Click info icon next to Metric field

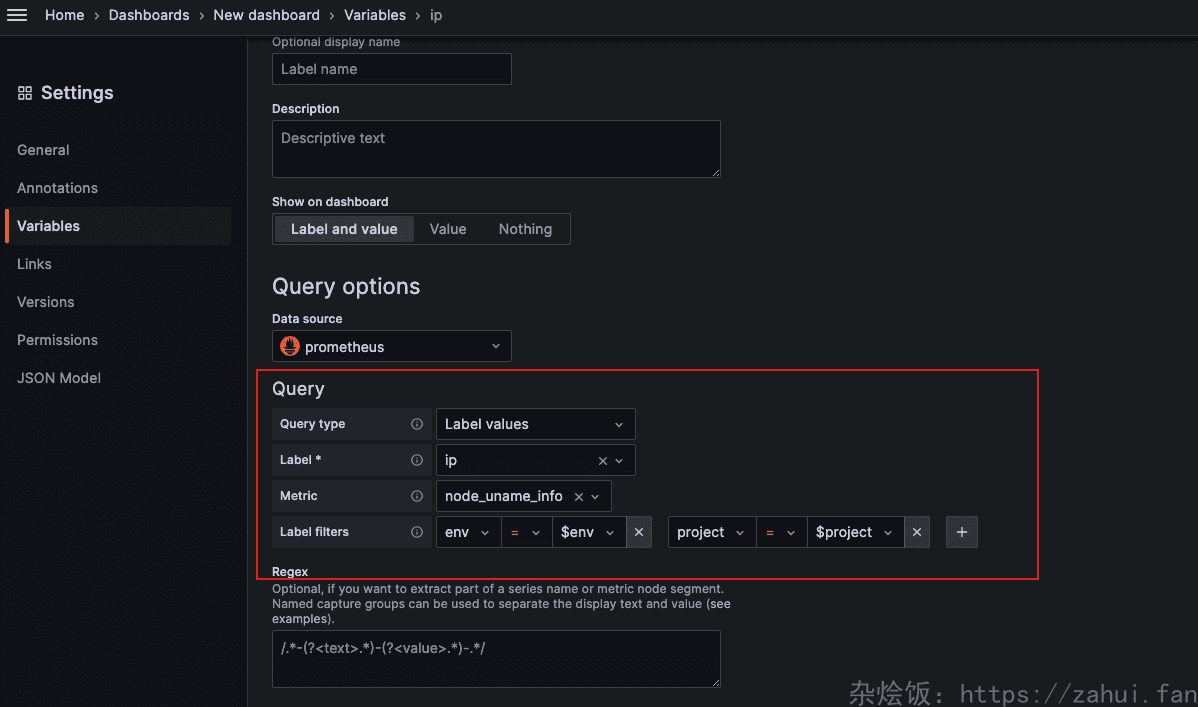point(417,496)
